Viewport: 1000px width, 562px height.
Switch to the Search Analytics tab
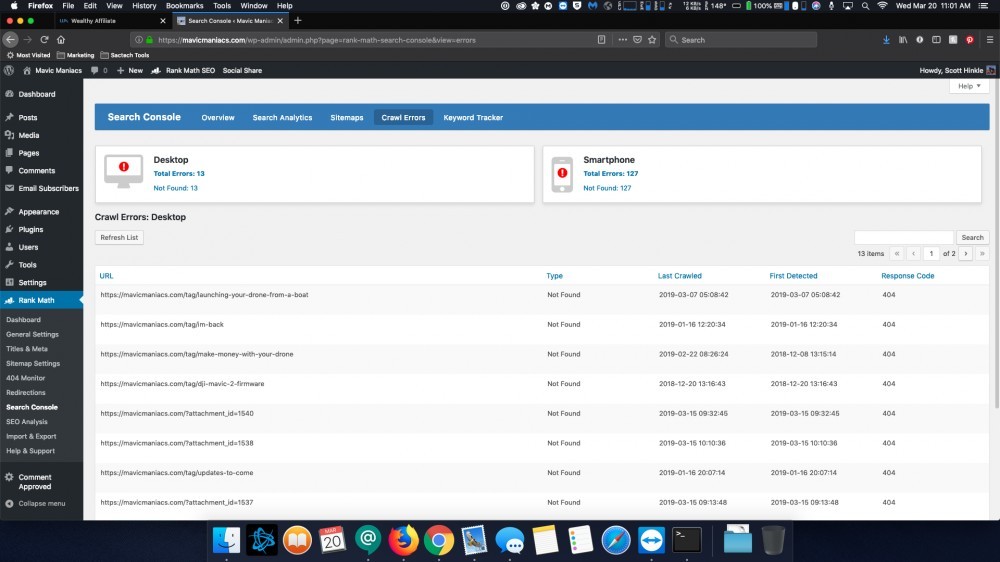pyautogui.click(x=282, y=117)
